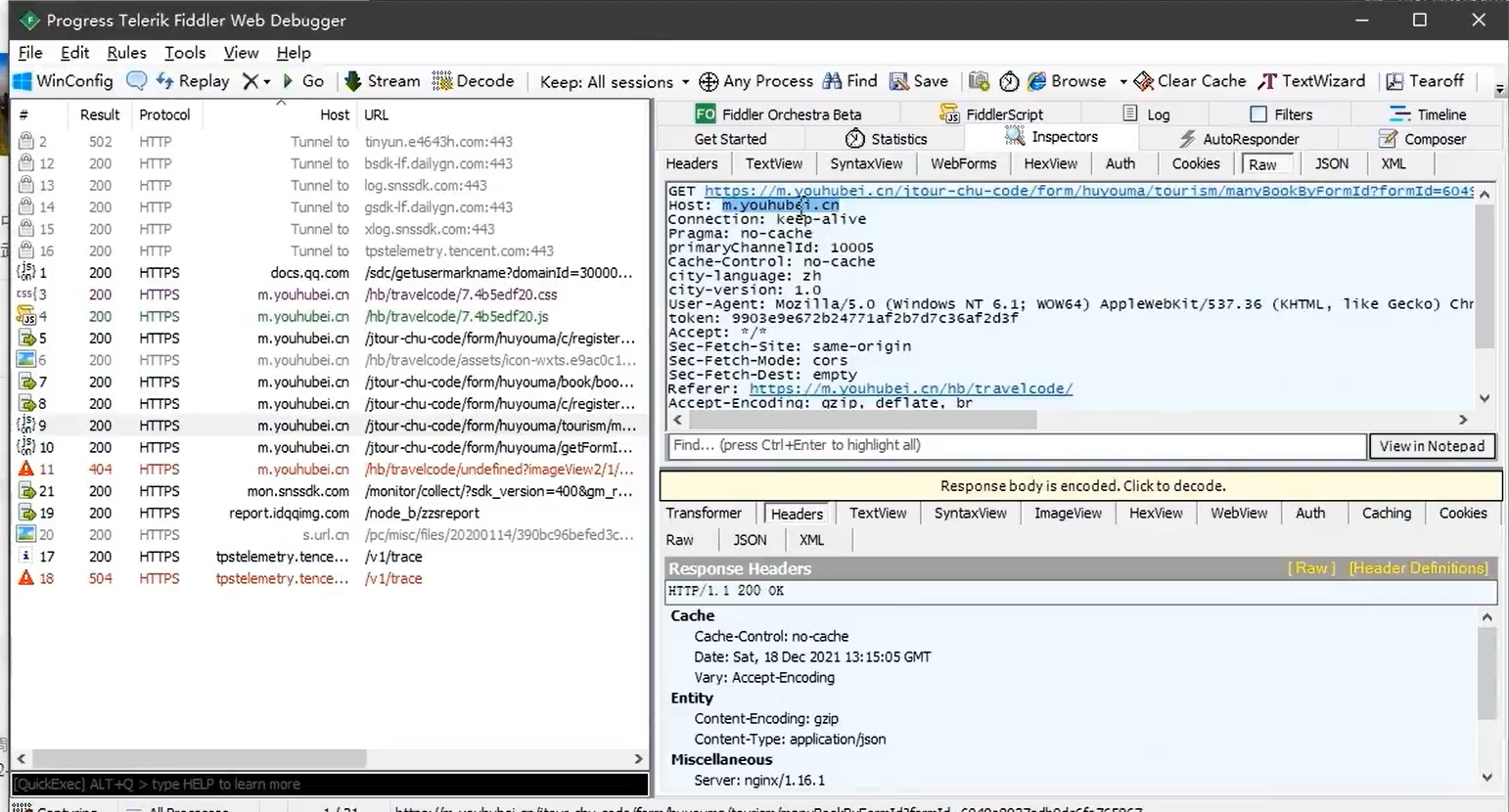Select the response ImageView tab
1509x812 pixels.
pyautogui.click(x=1068, y=513)
